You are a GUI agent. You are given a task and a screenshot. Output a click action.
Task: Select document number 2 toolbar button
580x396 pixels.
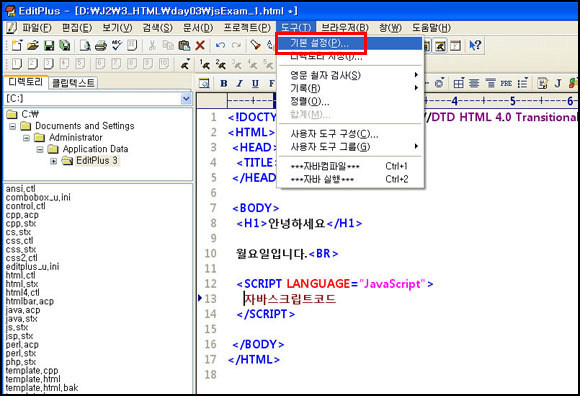(x=33, y=64)
